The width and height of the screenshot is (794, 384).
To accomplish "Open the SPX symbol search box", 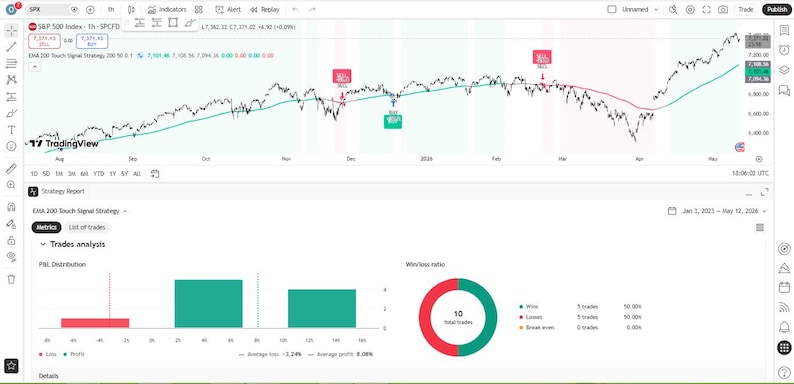I will (x=52, y=9).
